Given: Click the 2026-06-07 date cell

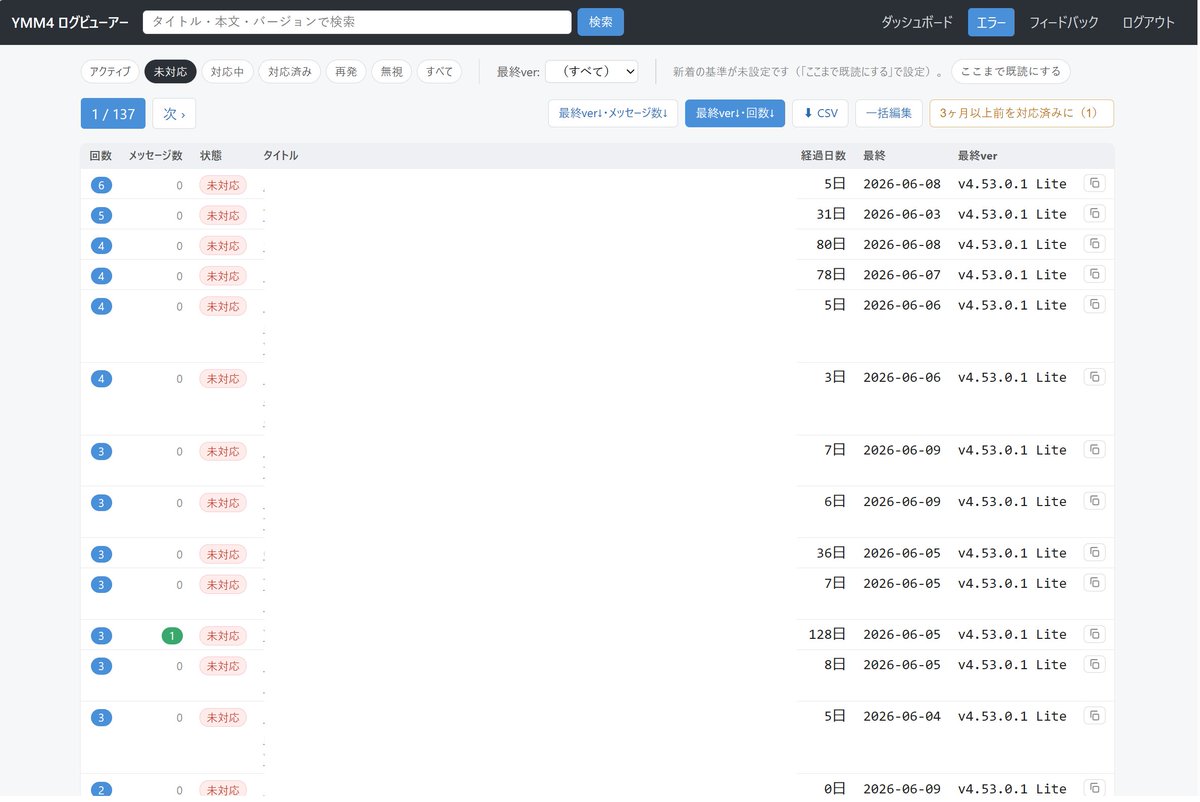Looking at the screenshot, I should [x=902, y=274].
